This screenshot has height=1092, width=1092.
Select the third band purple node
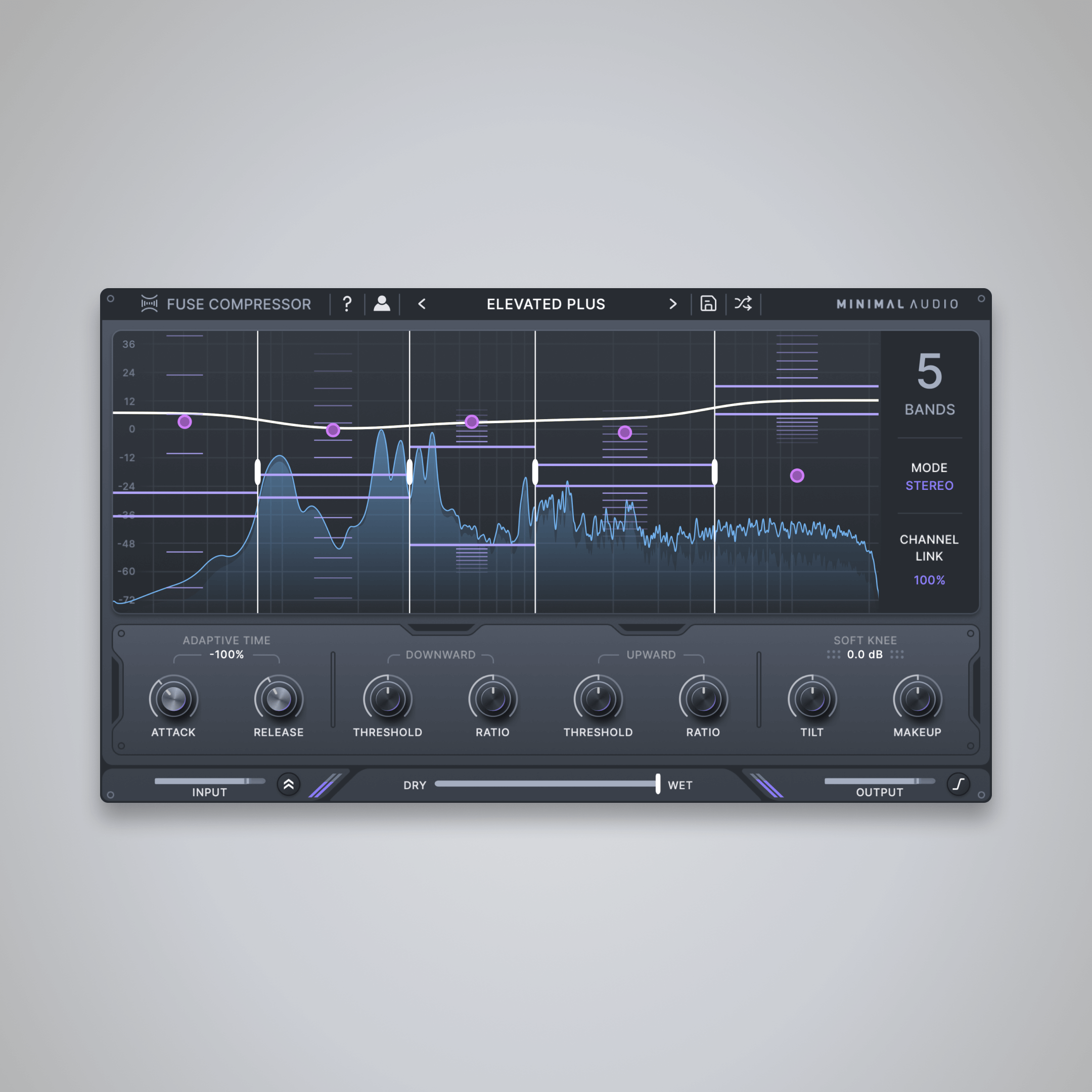(x=472, y=421)
